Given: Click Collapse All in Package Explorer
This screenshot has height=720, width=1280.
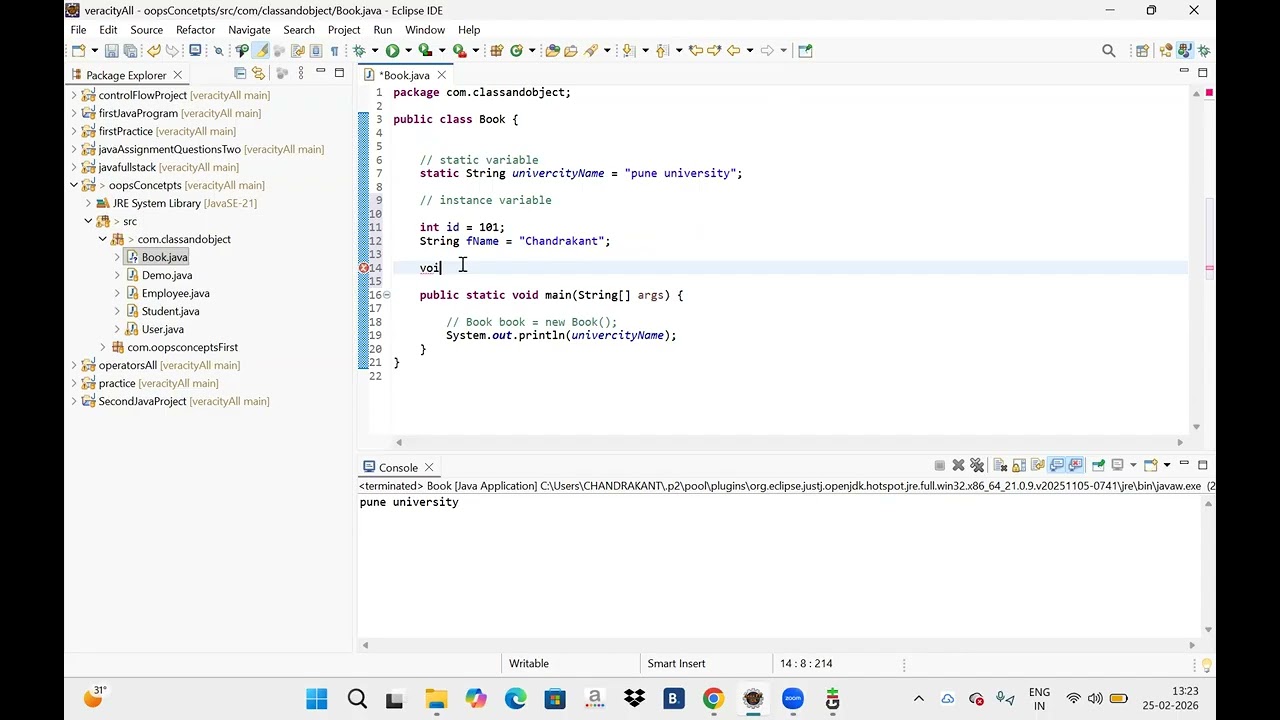Looking at the screenshot, I should tap(240, 73).
